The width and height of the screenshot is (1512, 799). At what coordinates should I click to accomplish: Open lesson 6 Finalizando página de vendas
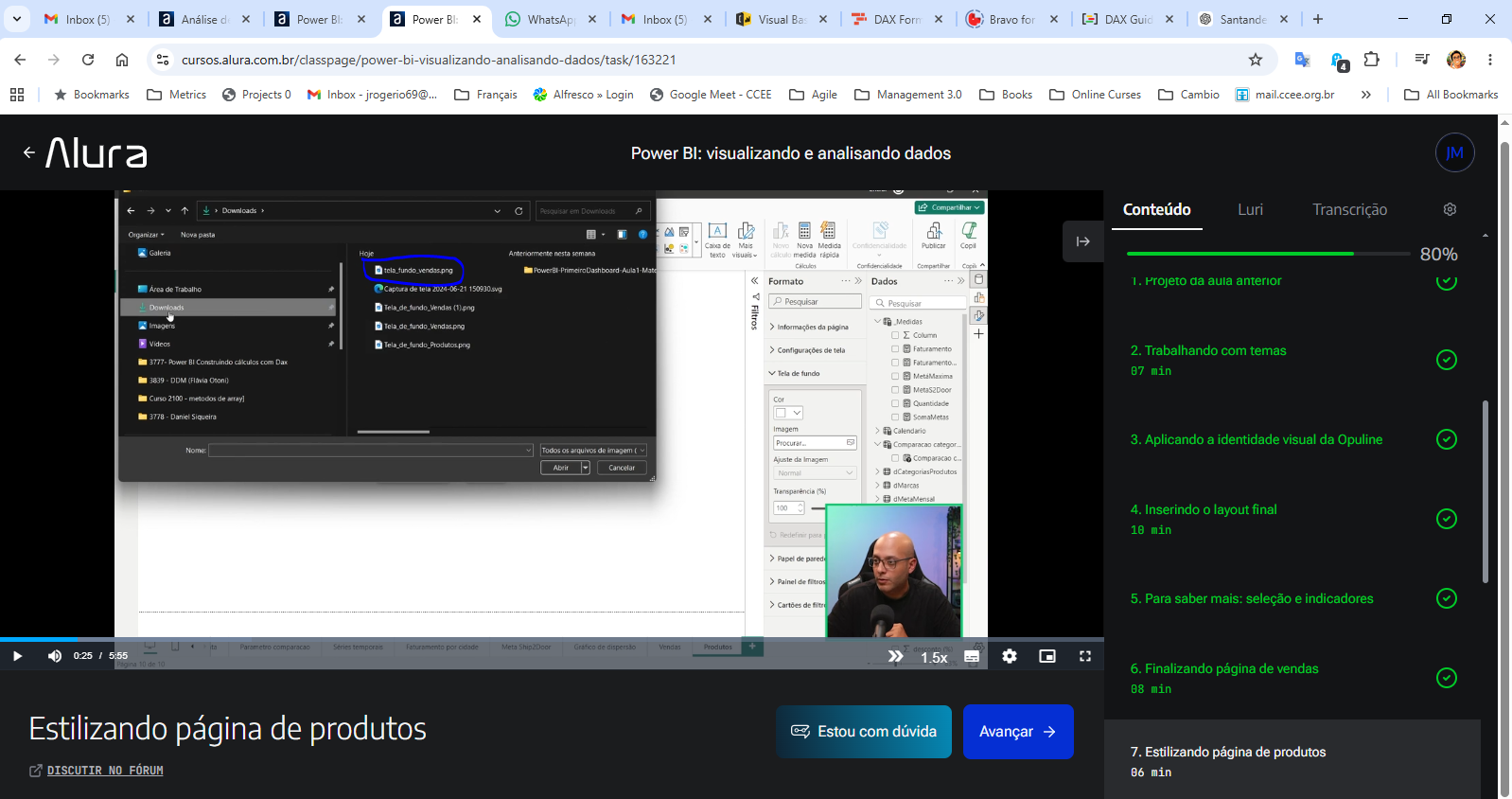click(x=1224, y=668)
